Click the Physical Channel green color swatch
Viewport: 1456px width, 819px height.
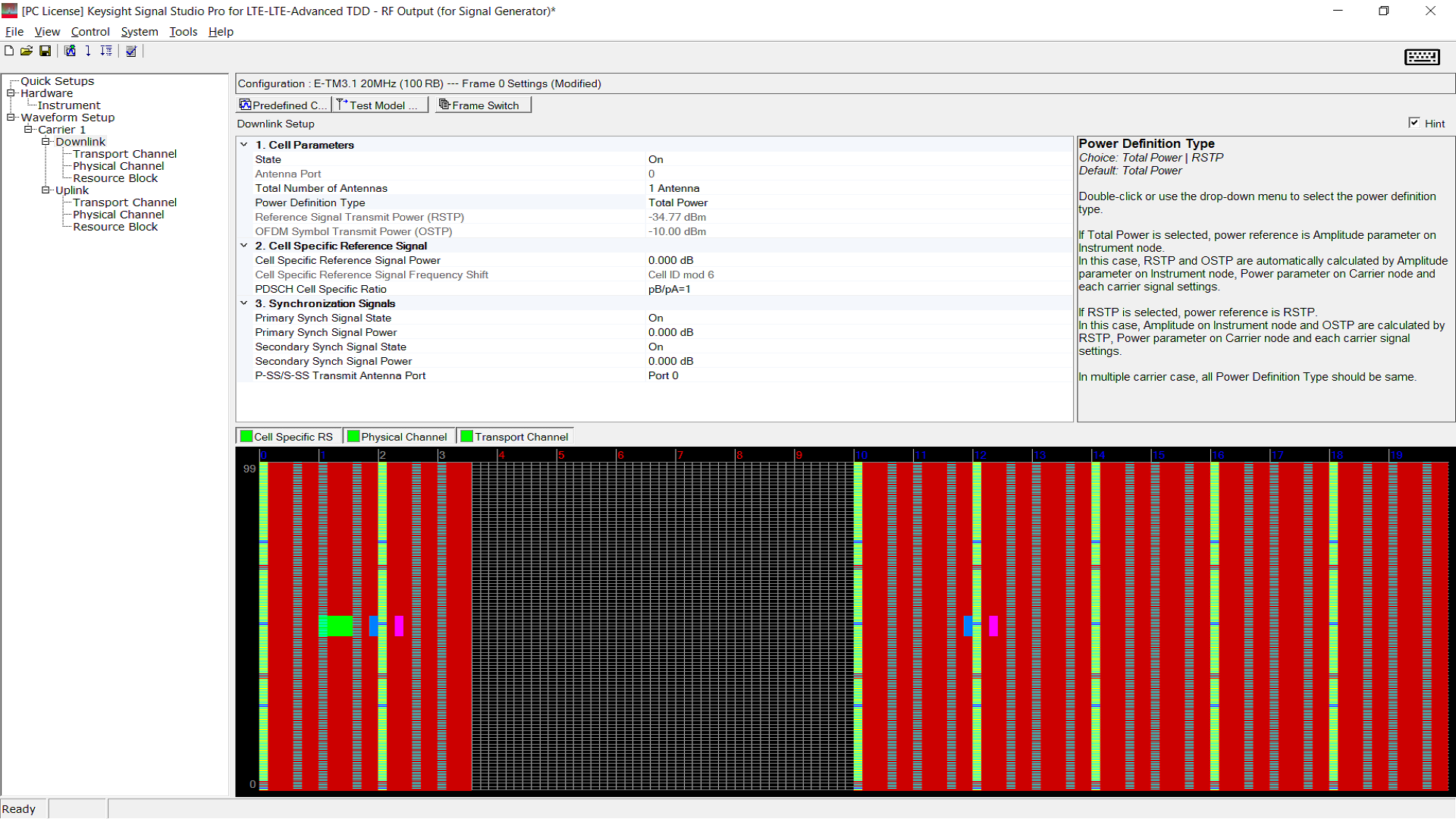(x=353, y=436)
